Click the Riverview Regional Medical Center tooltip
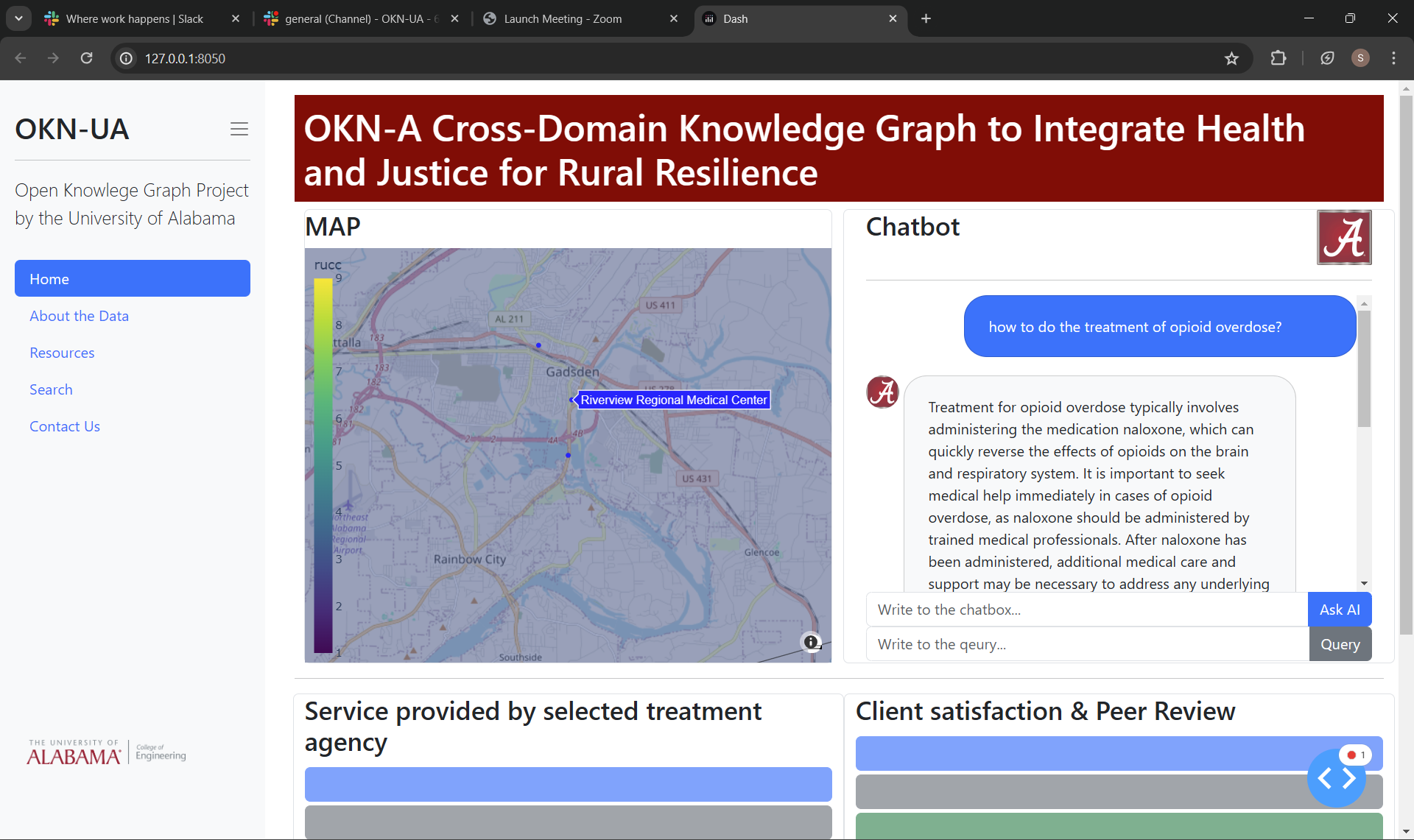The image size is (1414, 840). (673, 400)
